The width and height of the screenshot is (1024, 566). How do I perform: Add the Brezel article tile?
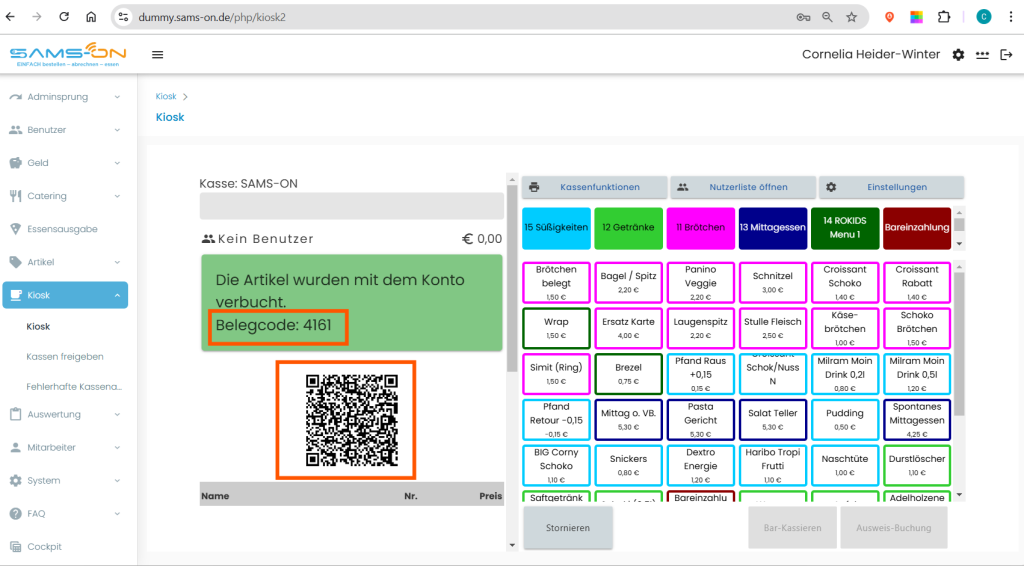click(x=628, y=374)
